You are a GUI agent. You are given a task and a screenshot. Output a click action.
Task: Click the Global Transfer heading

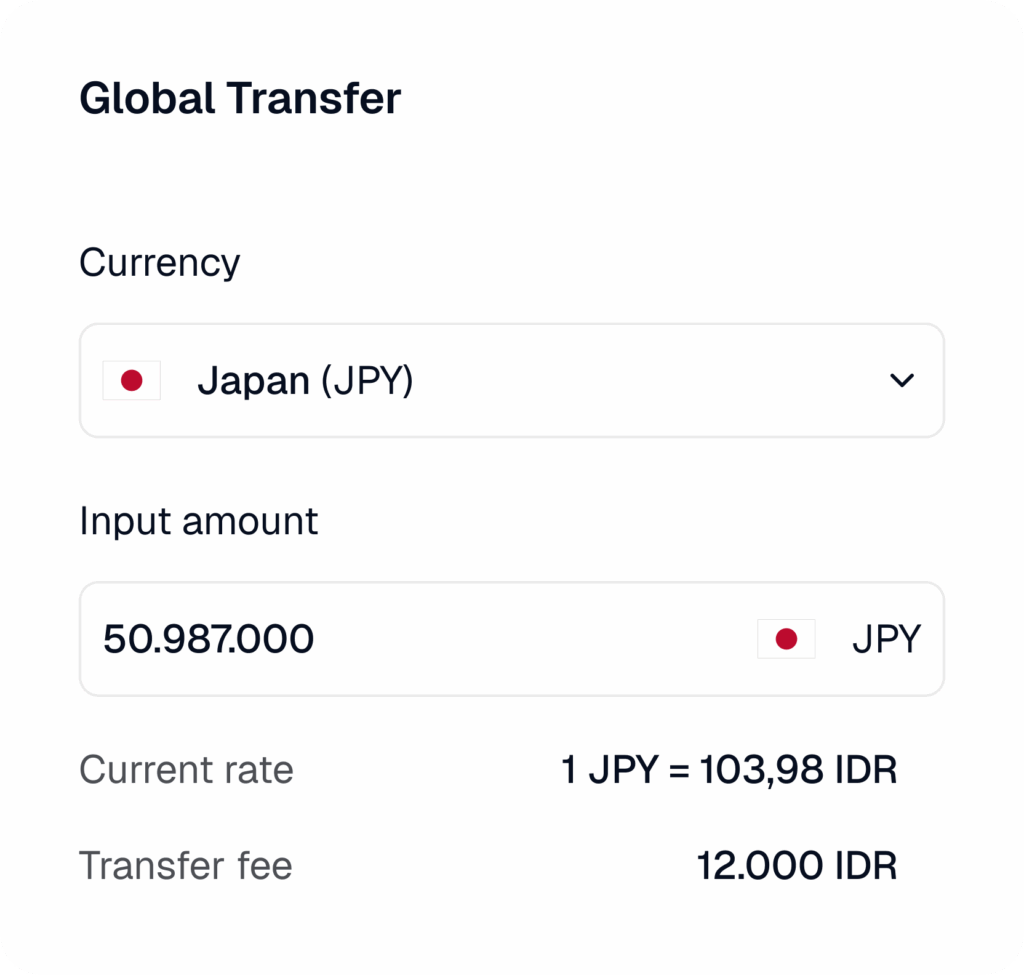240,99
